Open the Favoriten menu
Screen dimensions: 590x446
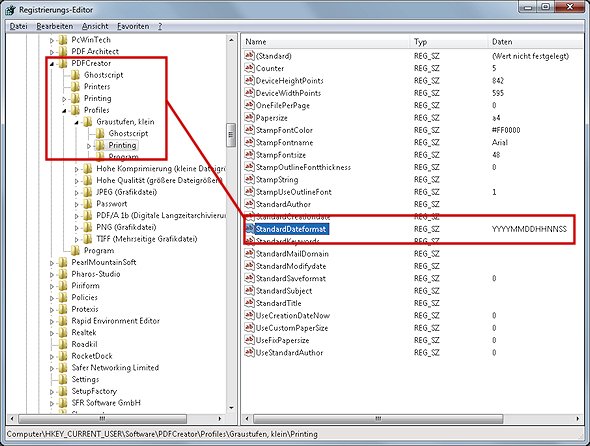pyautogui.click(x=133, y=26)
